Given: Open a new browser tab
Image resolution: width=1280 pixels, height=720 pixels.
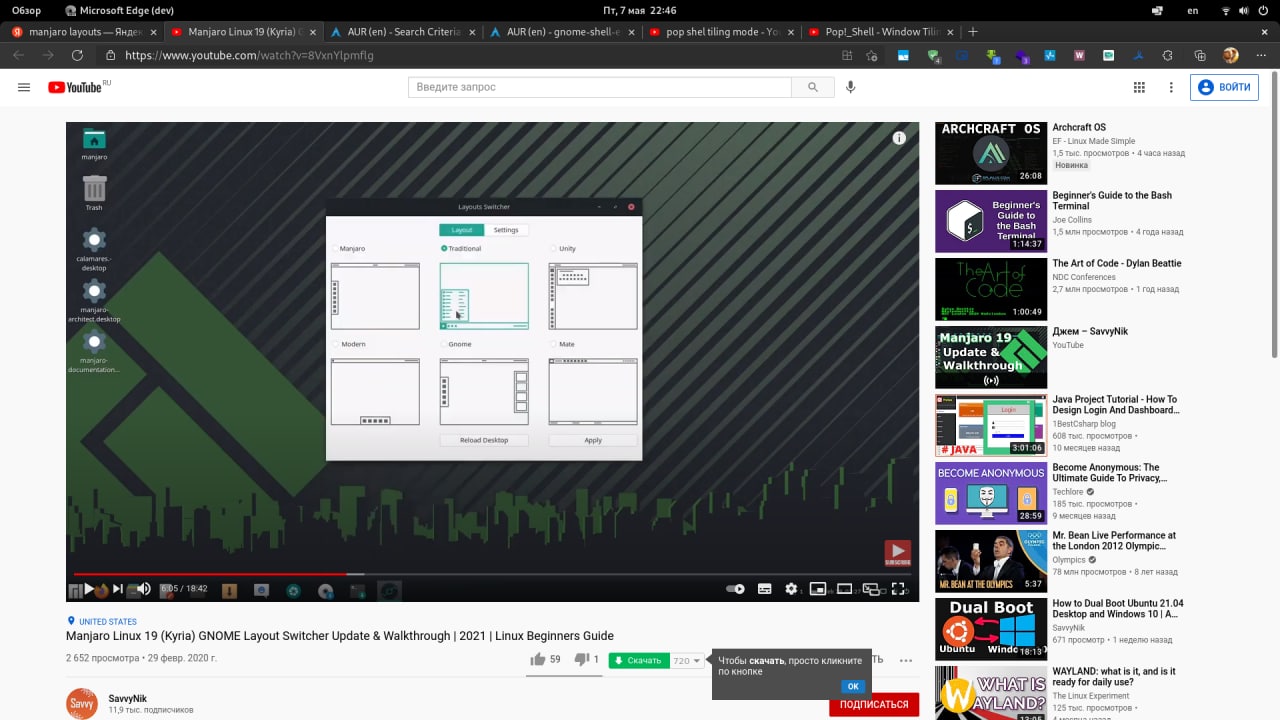Looking at the screenshot, I should tap(973, 32).
